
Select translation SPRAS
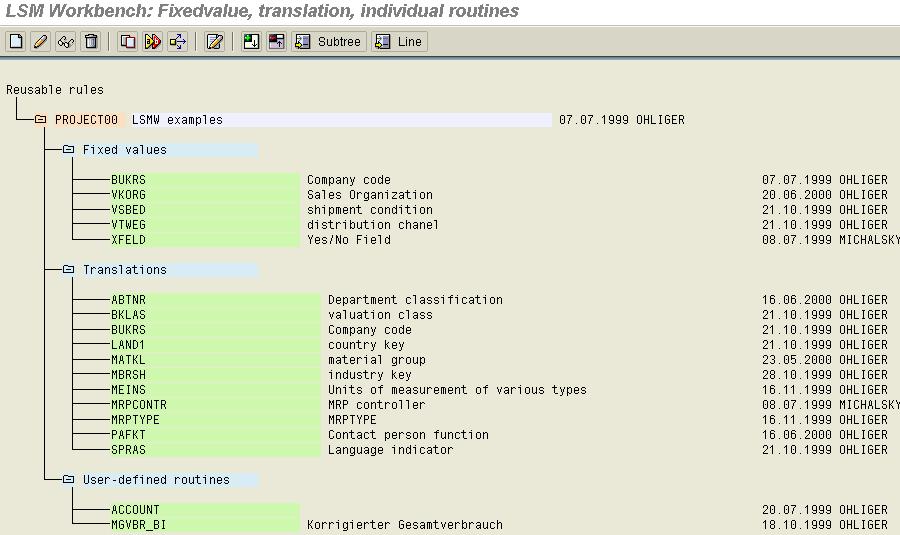[x=215, y=449]
